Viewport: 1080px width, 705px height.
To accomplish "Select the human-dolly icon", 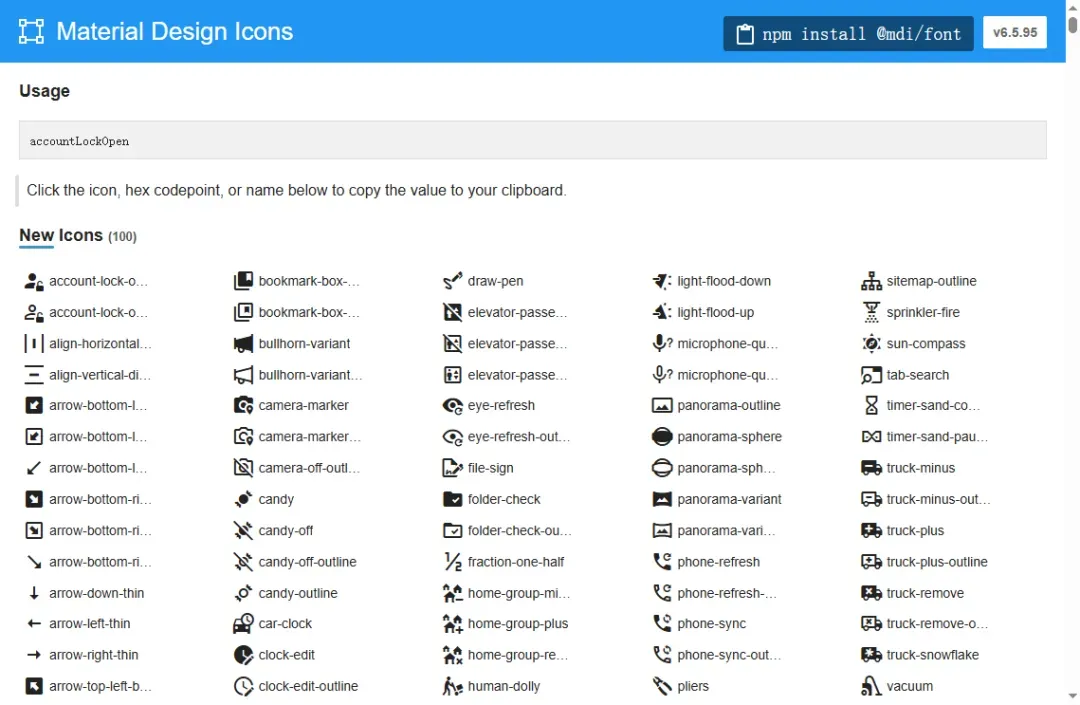I will [x=452, y=686].
